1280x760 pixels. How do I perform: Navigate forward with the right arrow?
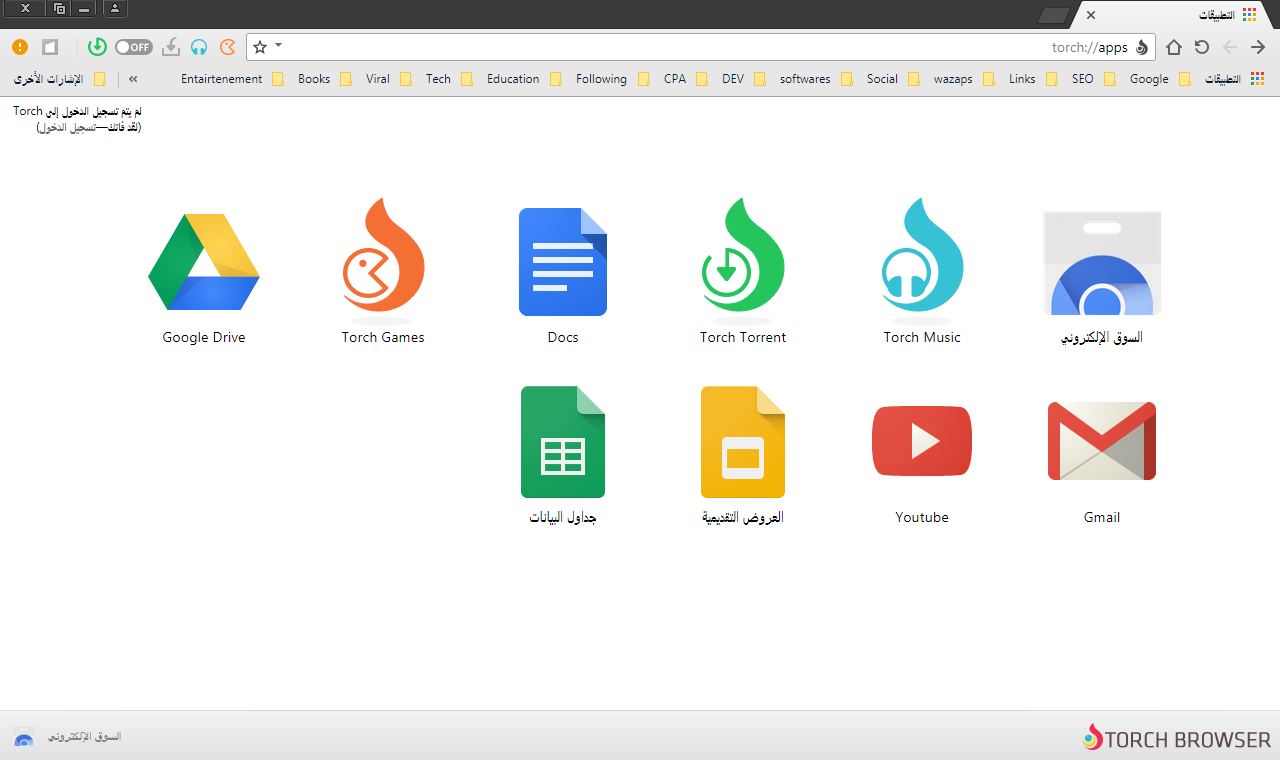coord(1258,47)
